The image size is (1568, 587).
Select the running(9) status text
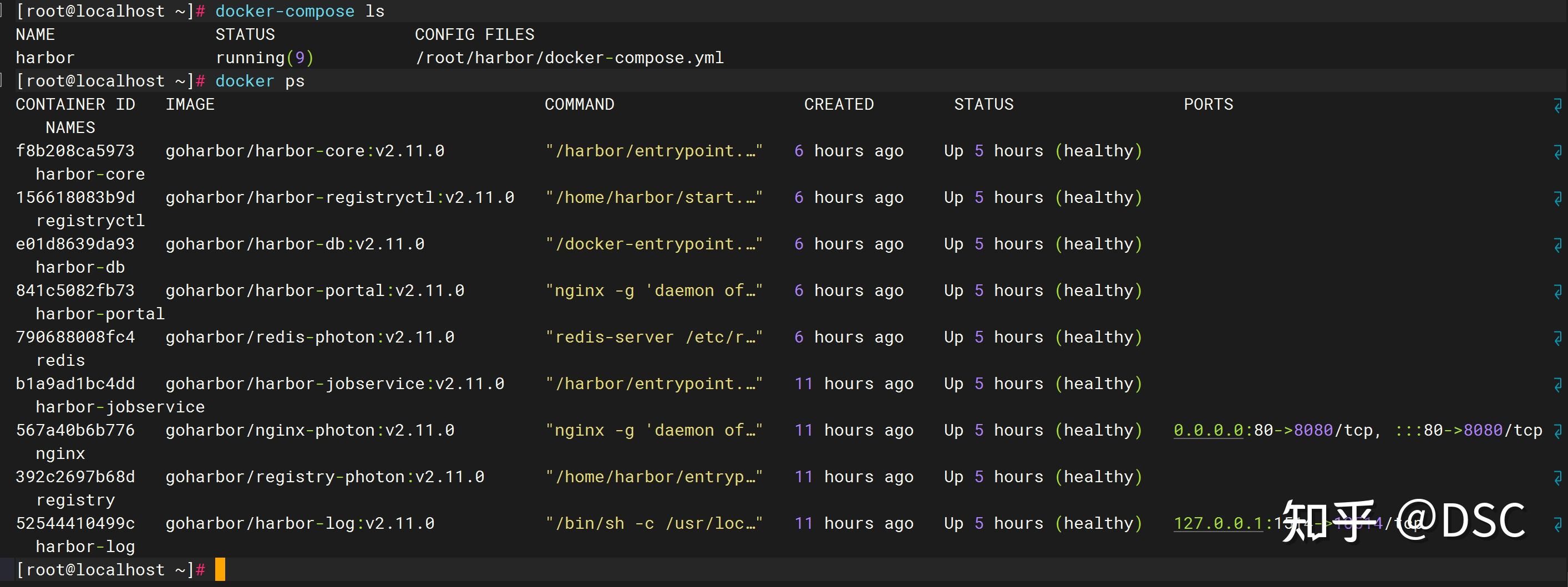pos(265,57)
